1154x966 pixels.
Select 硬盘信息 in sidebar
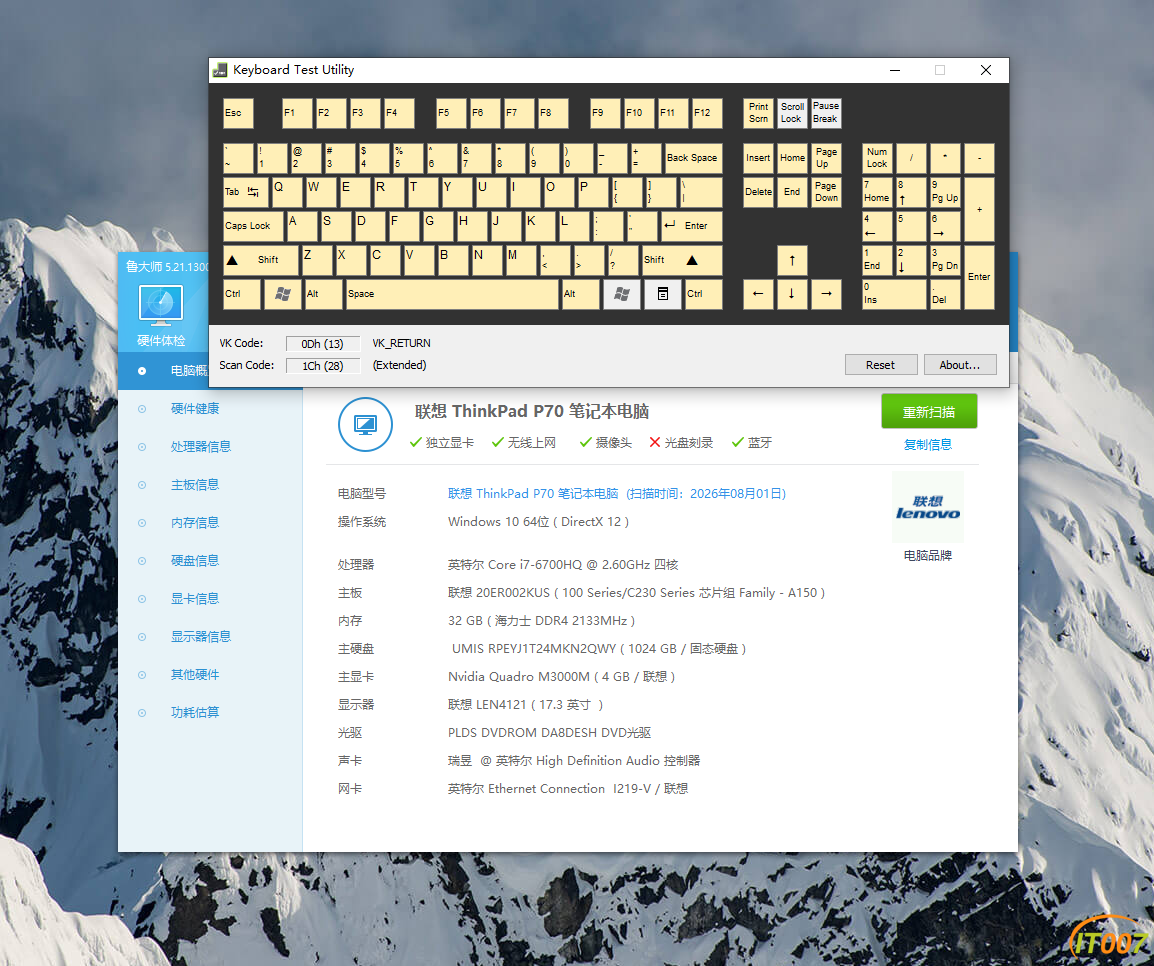[x=195, y=561]
